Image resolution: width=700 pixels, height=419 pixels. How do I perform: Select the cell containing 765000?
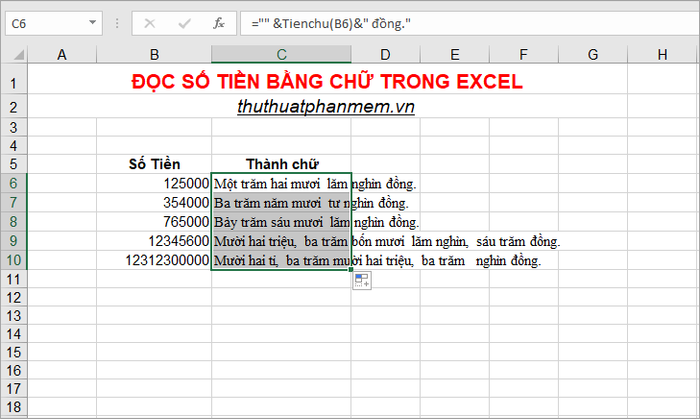[154, 222]
